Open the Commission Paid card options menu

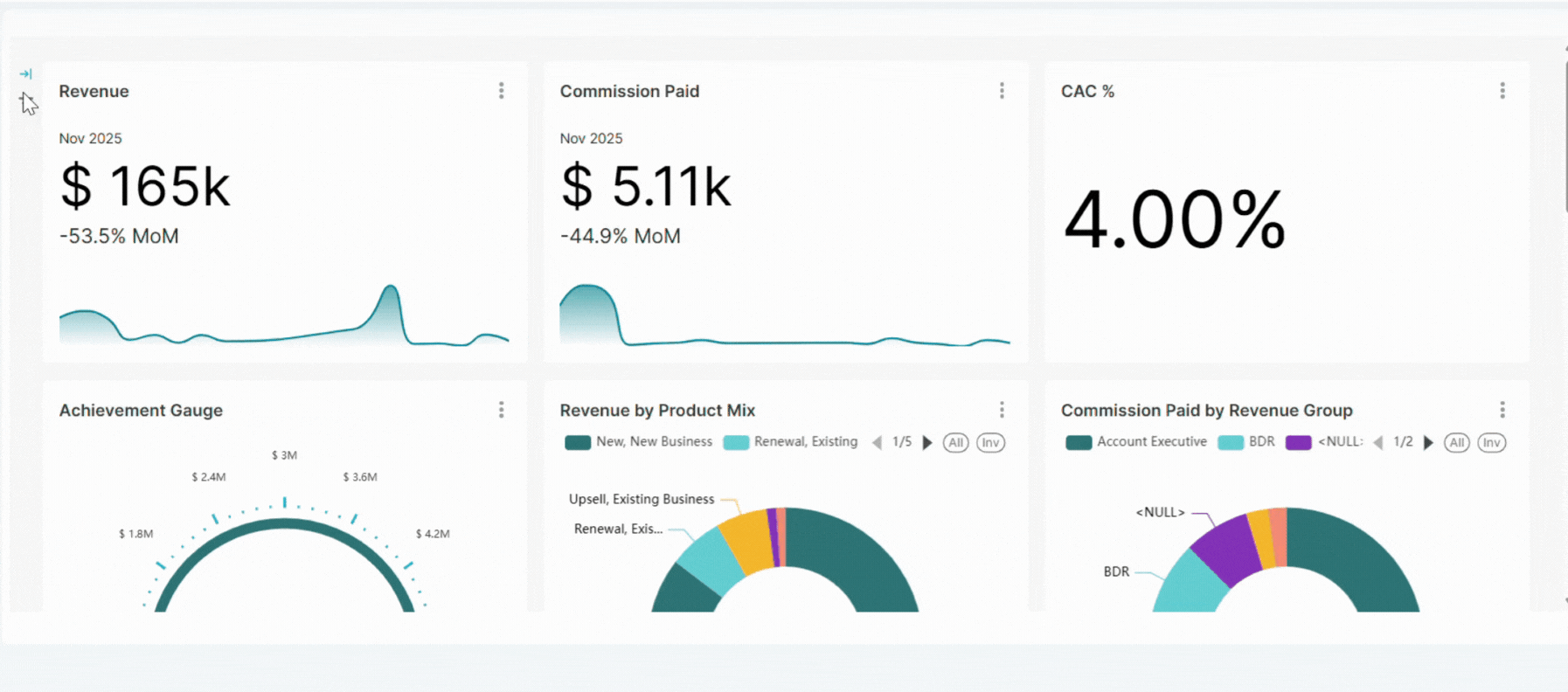(1002, 91)
